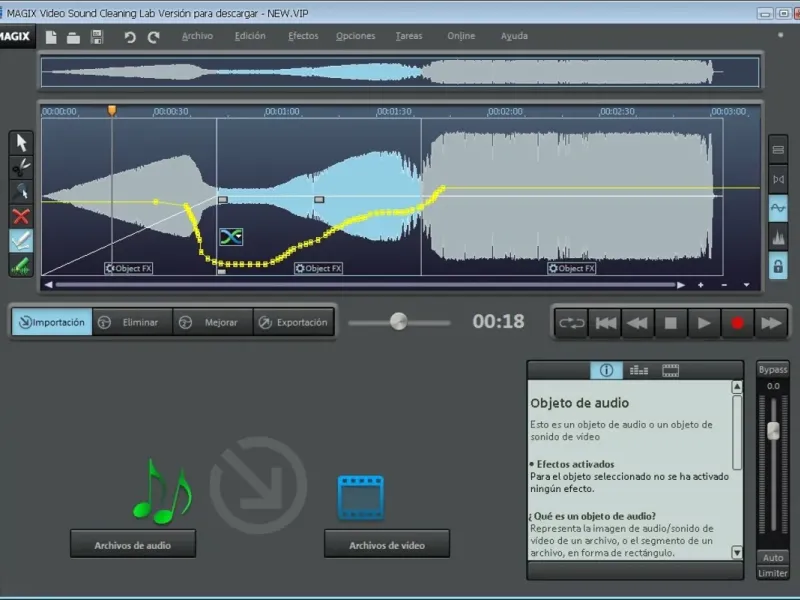Select the mouse pointer tool

pyautogui.click(x=21, y=143)
